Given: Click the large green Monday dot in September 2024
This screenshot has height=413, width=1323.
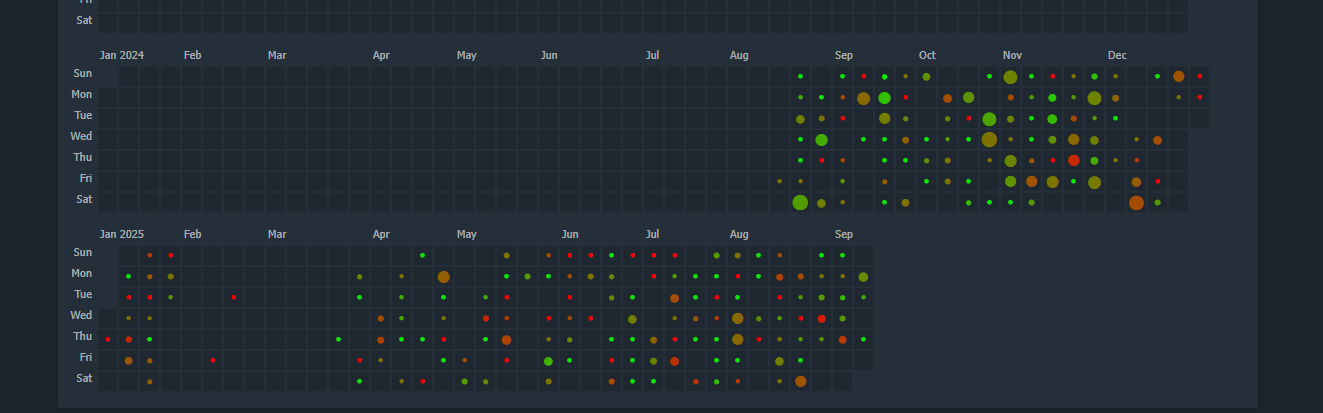Looking at the screenshot, I should click(x=884, y=98).
